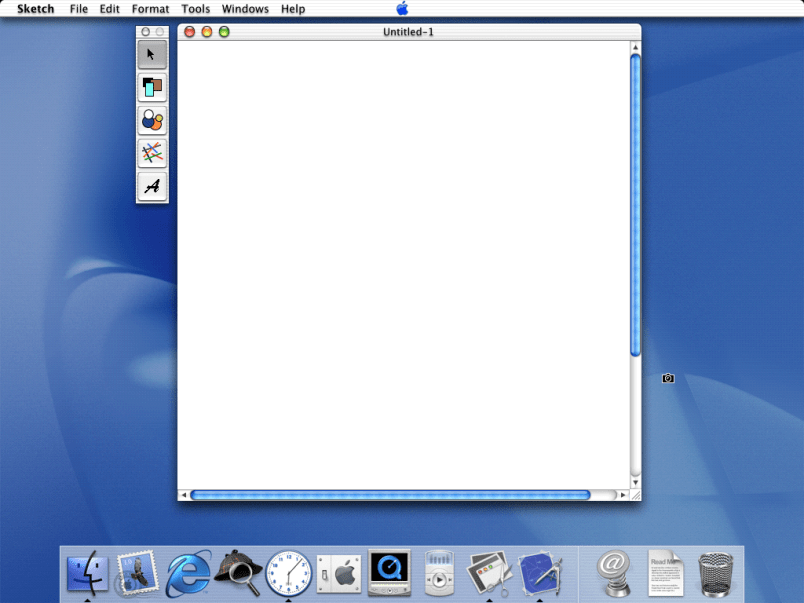Open the Windows menu
Image resolution: width=804 pixels, height=603 pixels.
(245, 9)
